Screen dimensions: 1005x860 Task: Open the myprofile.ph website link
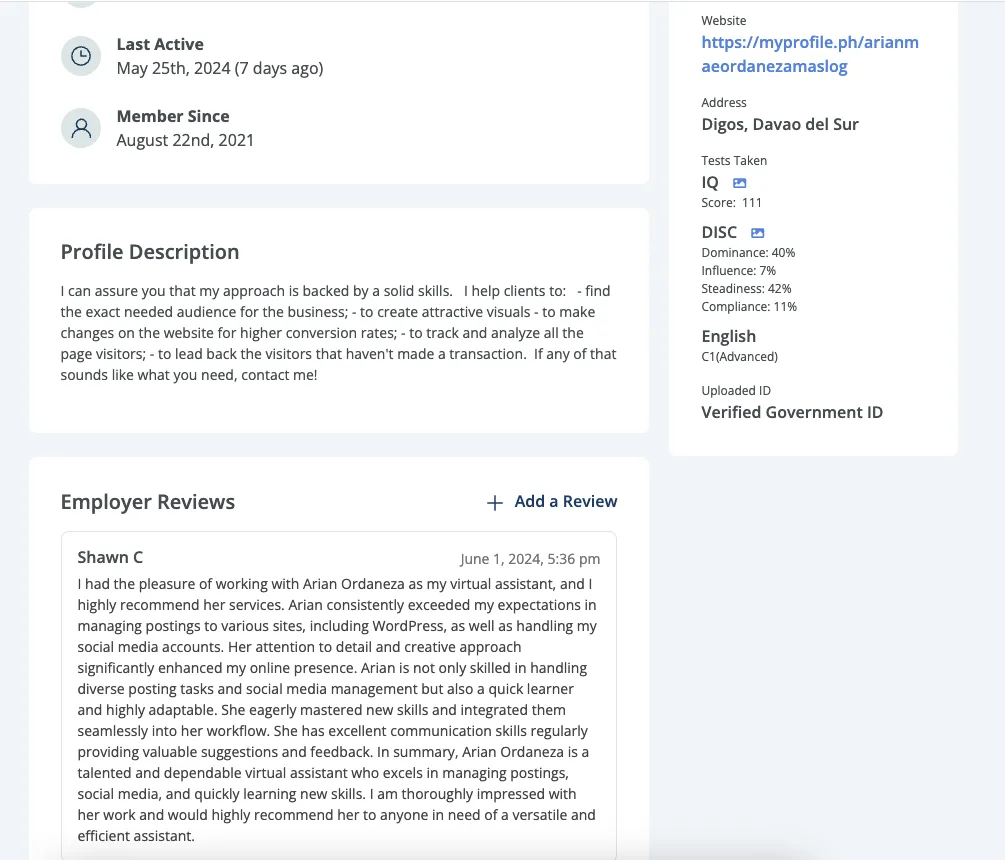[x=809, y=54]
